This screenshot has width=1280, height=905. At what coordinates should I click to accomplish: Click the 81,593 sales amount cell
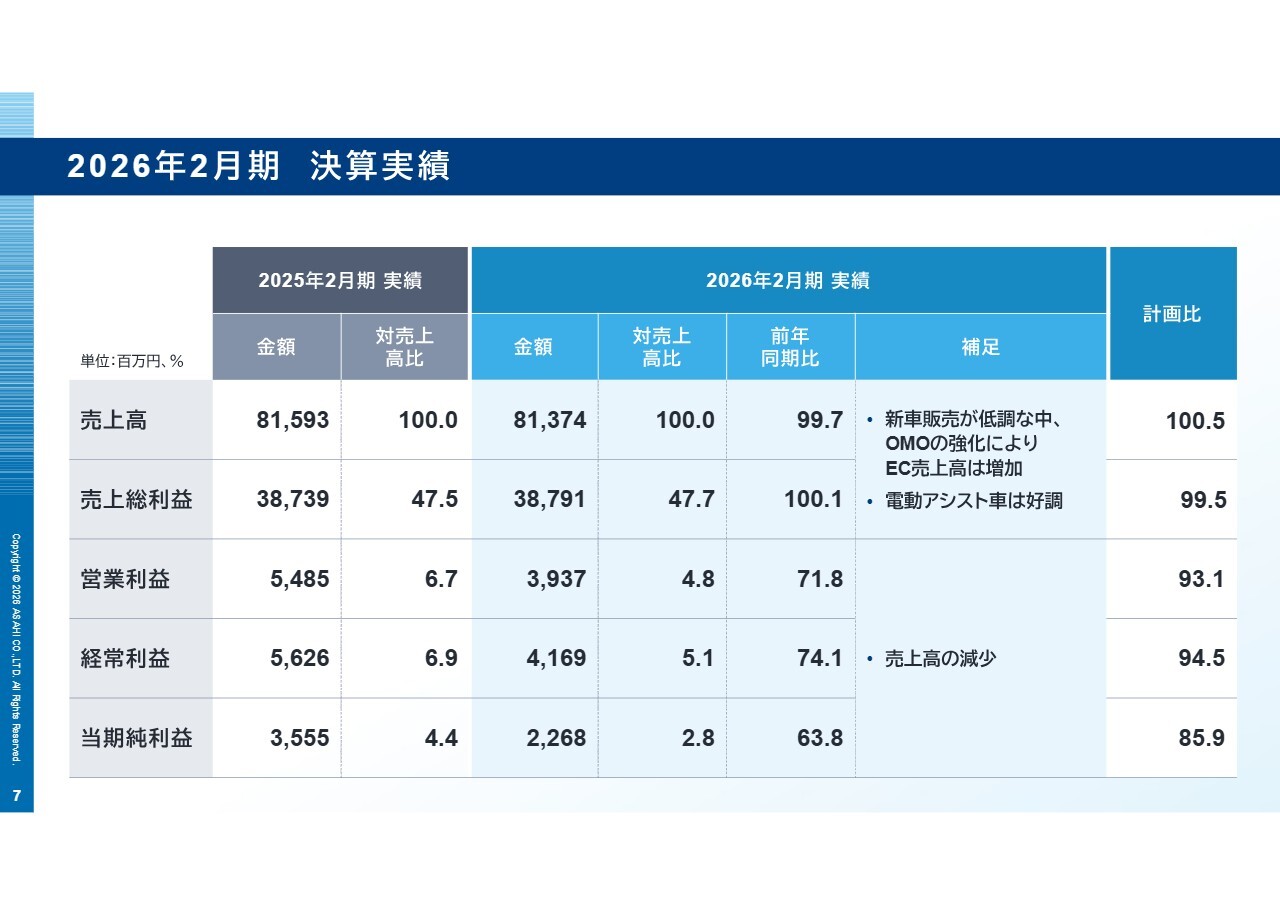[x=292, y=421]
